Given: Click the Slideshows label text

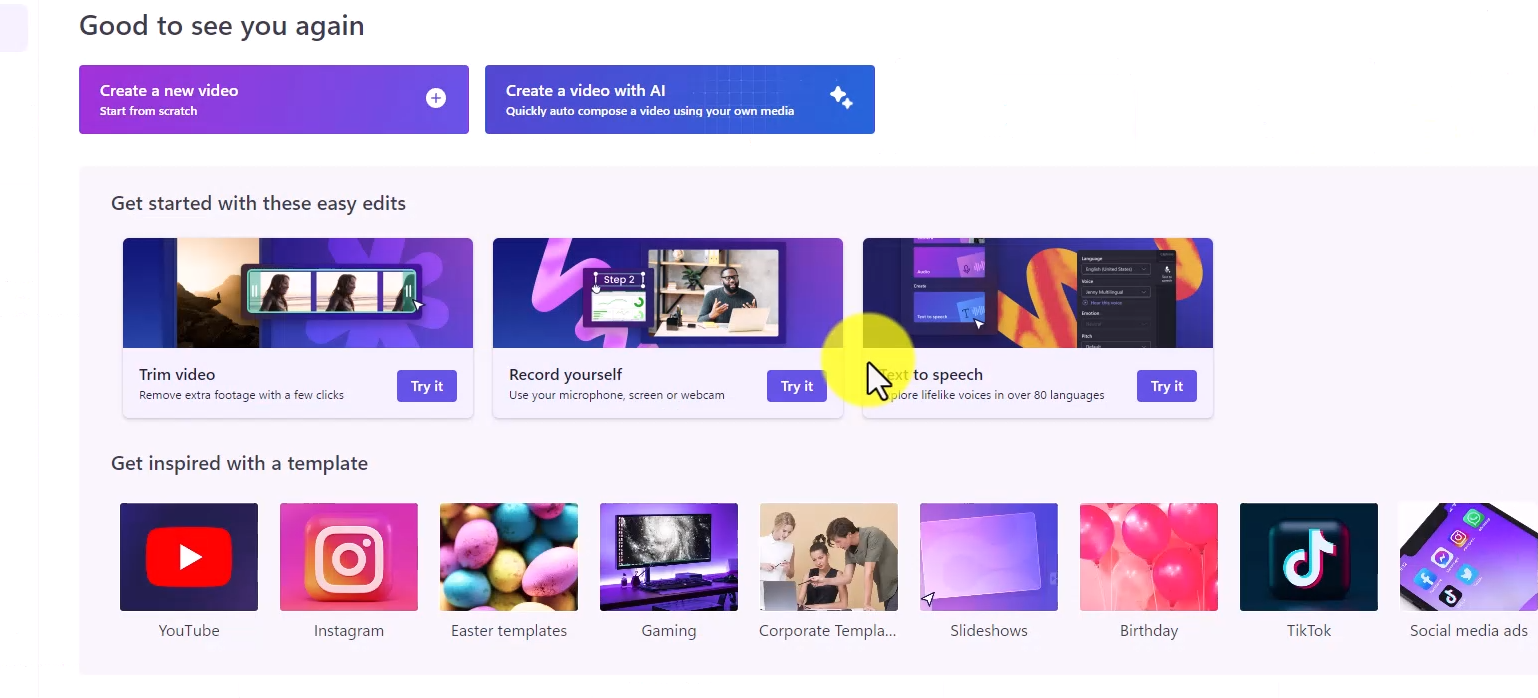Looking at the screenshot, I should [989, 631].
